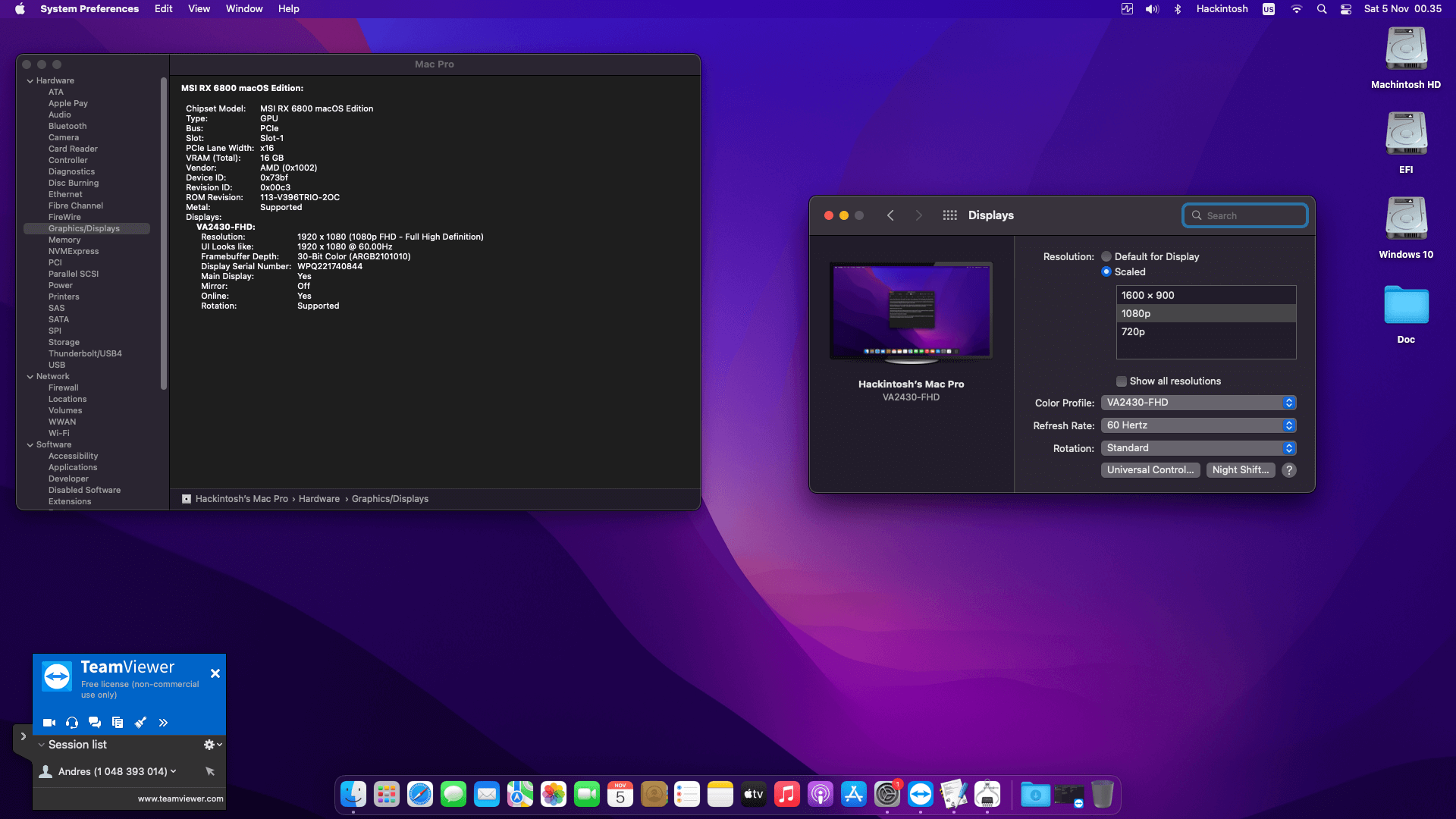Open Photos app from the Dock
The width and height of the screenshot is (1456, 819).
coord(554,794)
